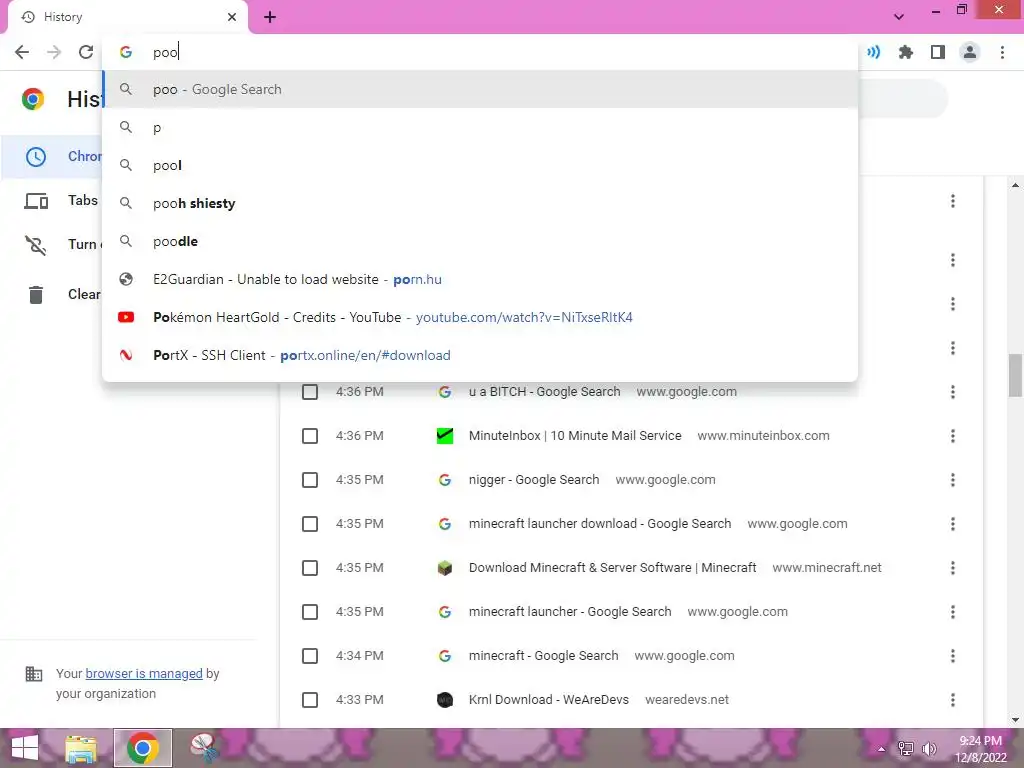1024x768 pixels.
Task: Select the 'pool' search suggestion
Action: coord(480,165)
